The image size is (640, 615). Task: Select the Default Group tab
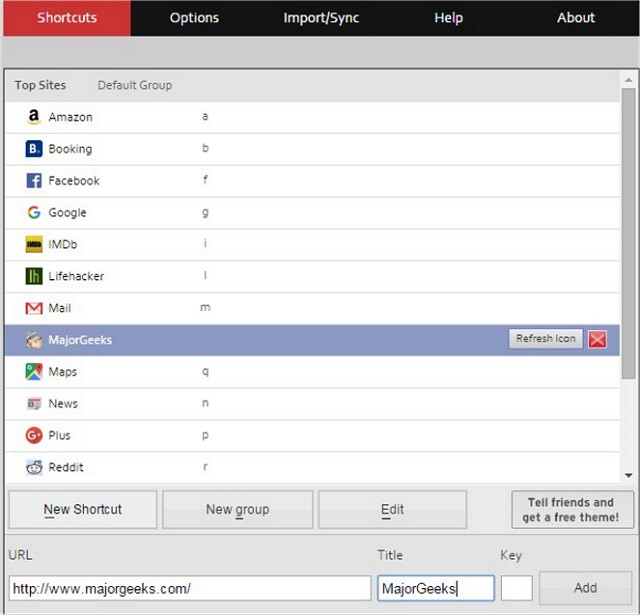(135, 85)
